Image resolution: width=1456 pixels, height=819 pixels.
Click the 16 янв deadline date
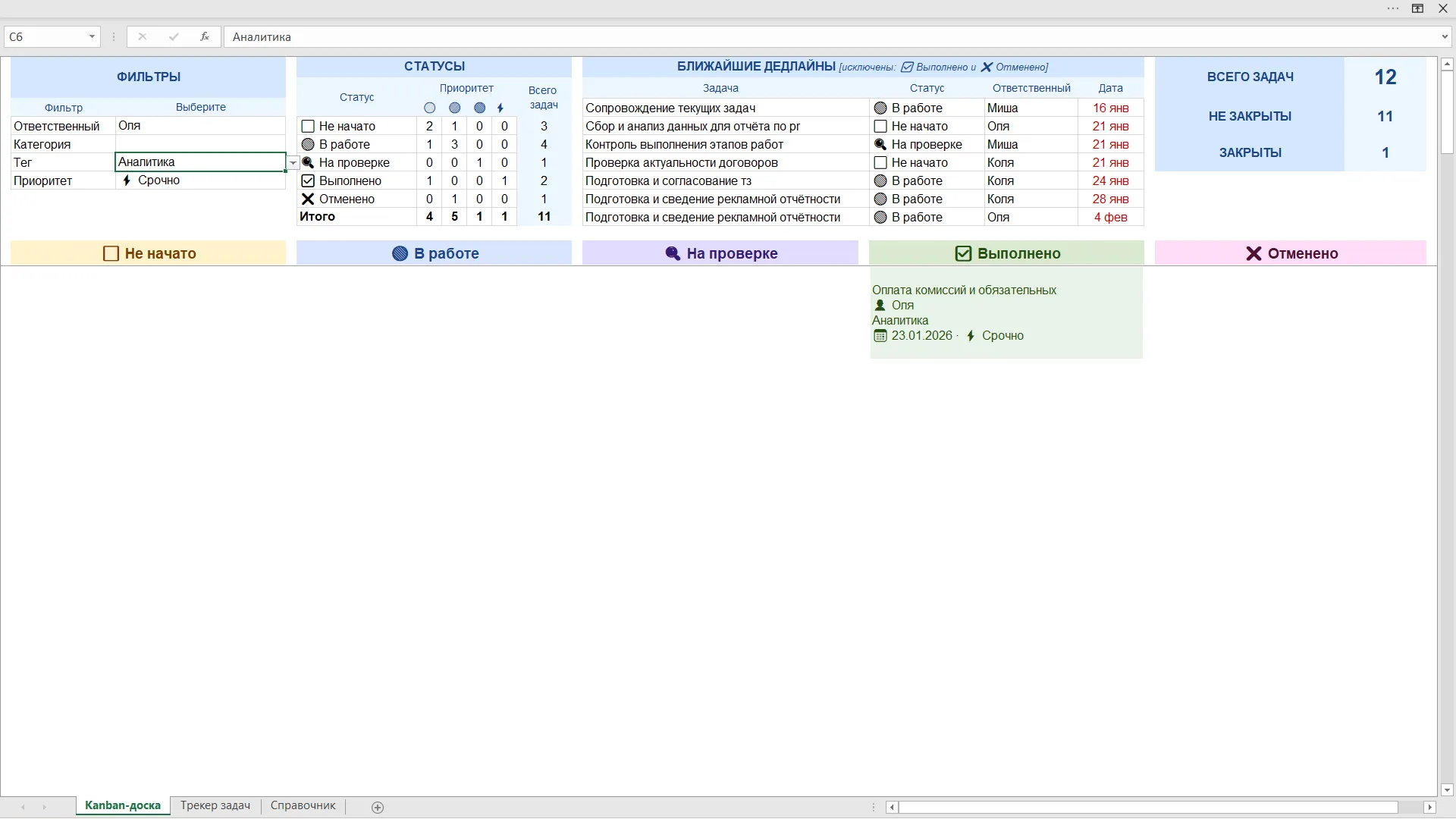pos(1110,108)
